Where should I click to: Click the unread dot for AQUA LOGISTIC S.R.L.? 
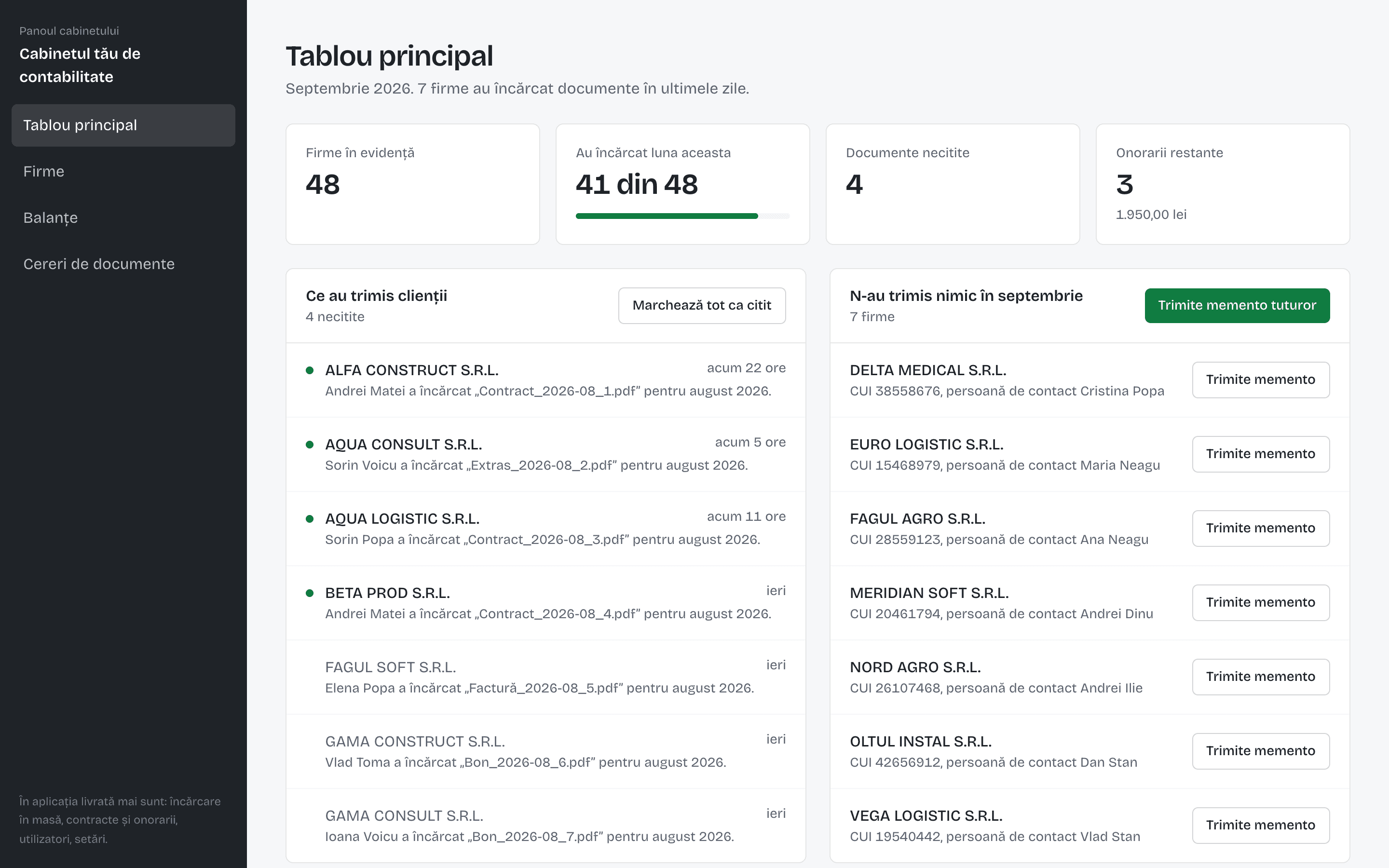[310, 519]
